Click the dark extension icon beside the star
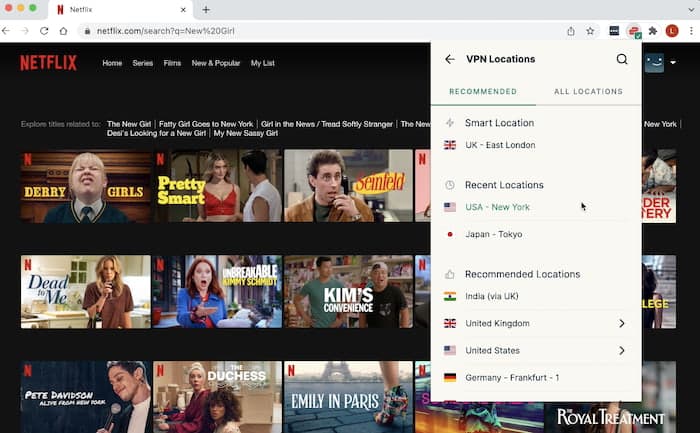The image size is (700, 433). tap(614, 31)
